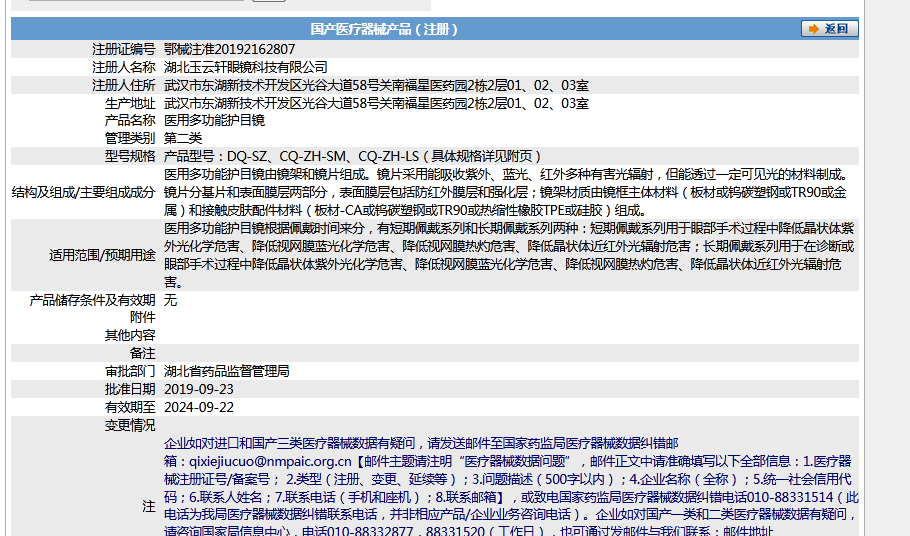Click the orange arrow icon on 返回 button
This screenshot has width=910, height=536.
[x=814, y=29]
